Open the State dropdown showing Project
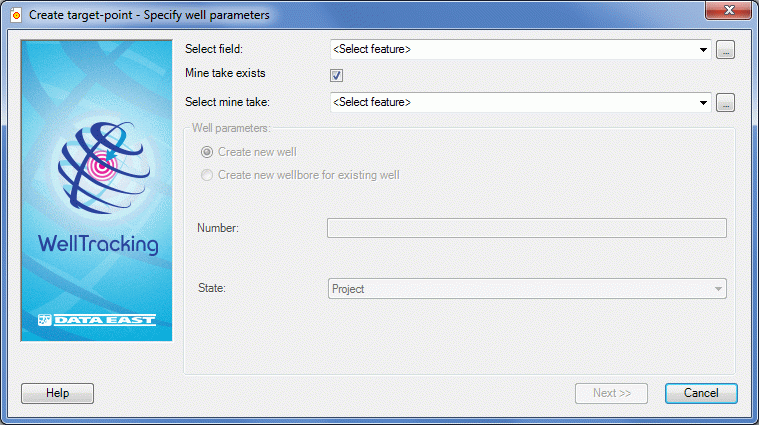The height and width of the screenshot is (425, 759). pos(527,288)
